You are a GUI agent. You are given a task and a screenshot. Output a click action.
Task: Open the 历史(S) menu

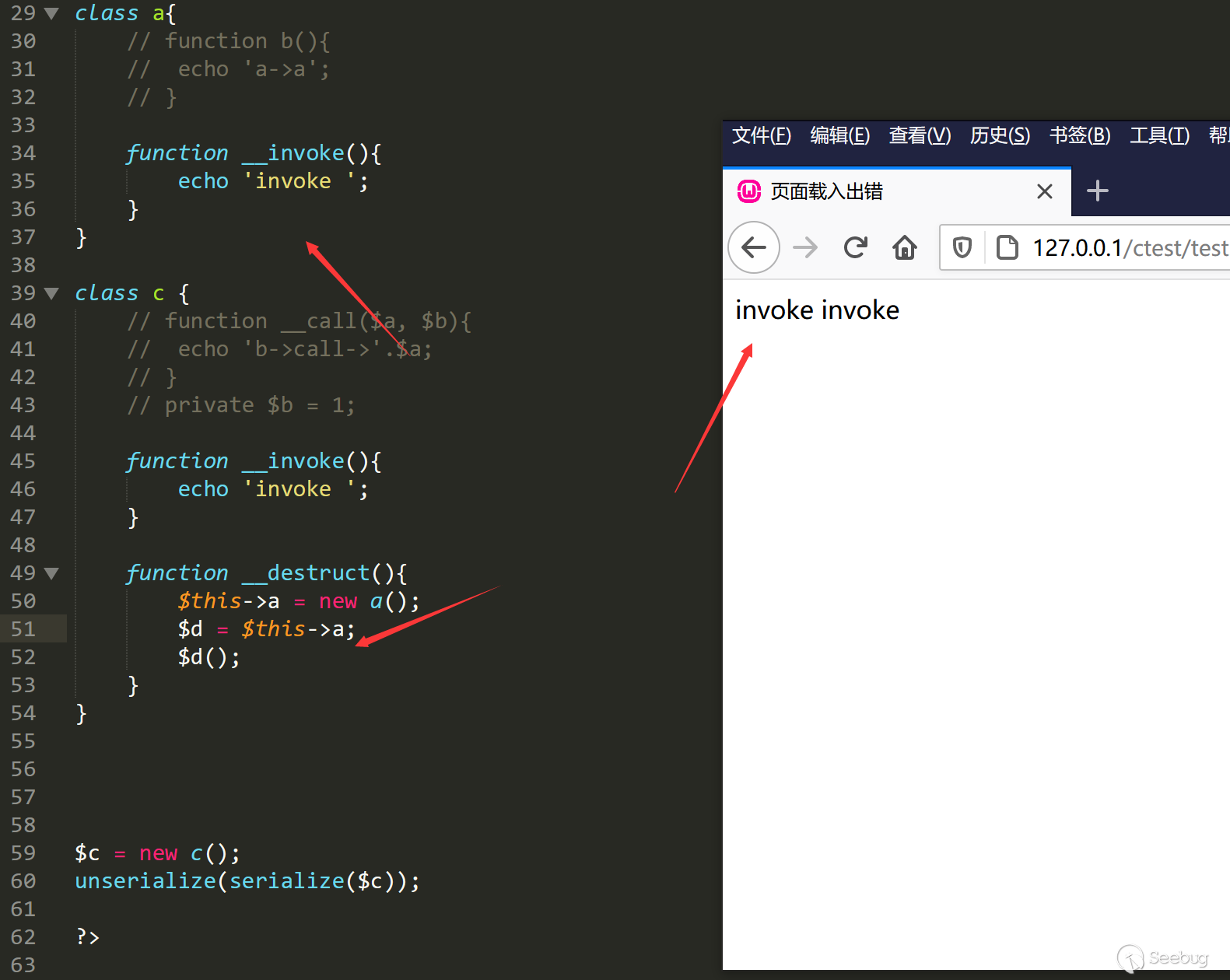(x=999, y=135)
